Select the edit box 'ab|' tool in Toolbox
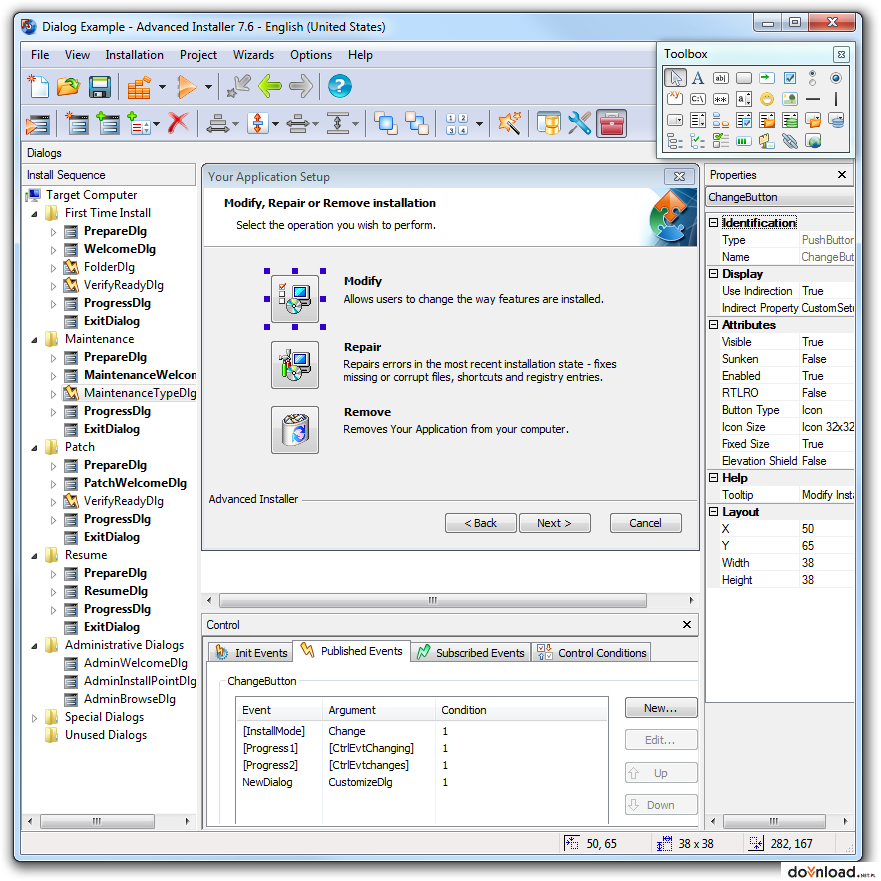The height and width of the screenshot is (881, 881). [x=721, y=78]
